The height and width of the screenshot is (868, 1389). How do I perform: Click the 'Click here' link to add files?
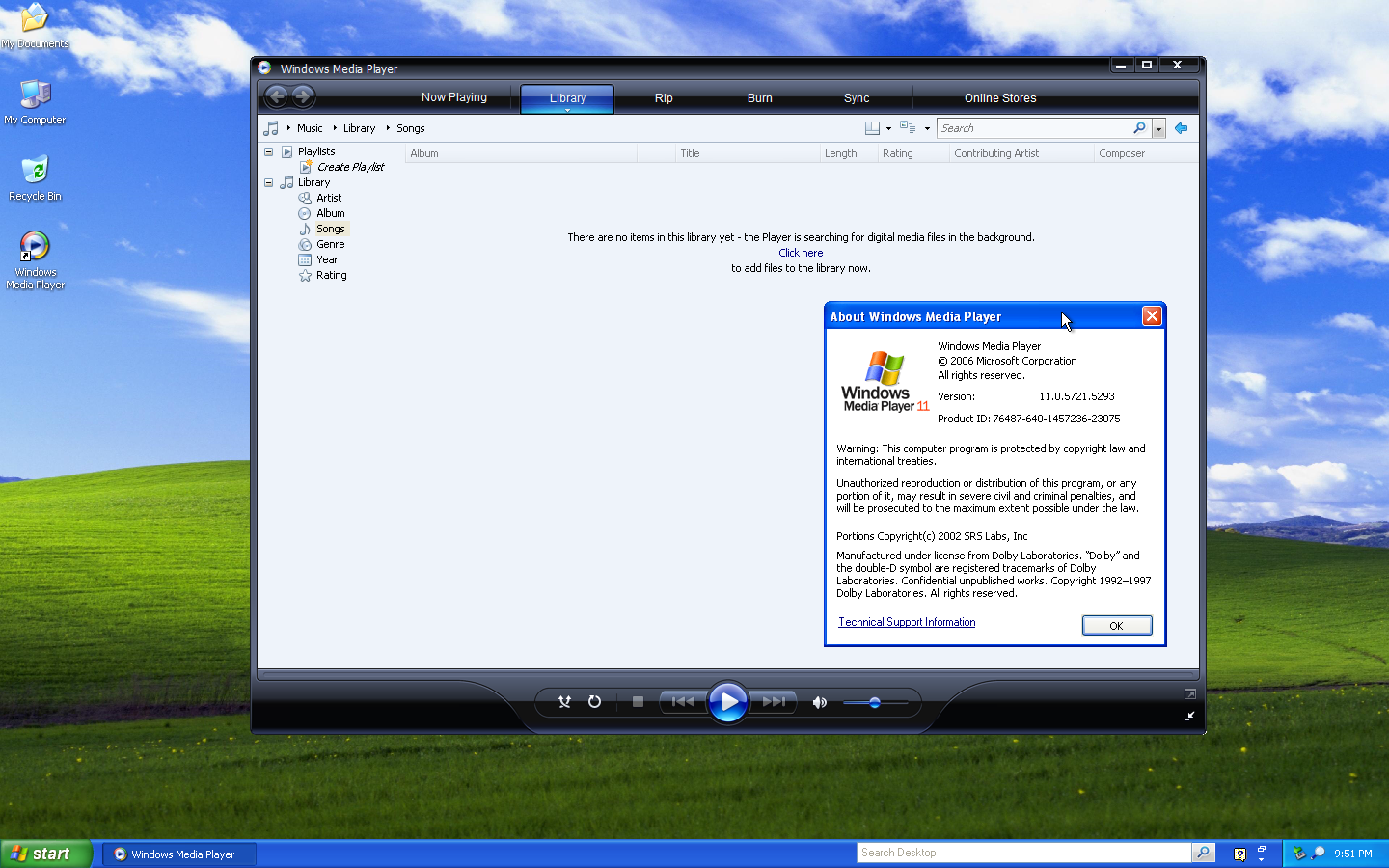(x=801, y=253)
